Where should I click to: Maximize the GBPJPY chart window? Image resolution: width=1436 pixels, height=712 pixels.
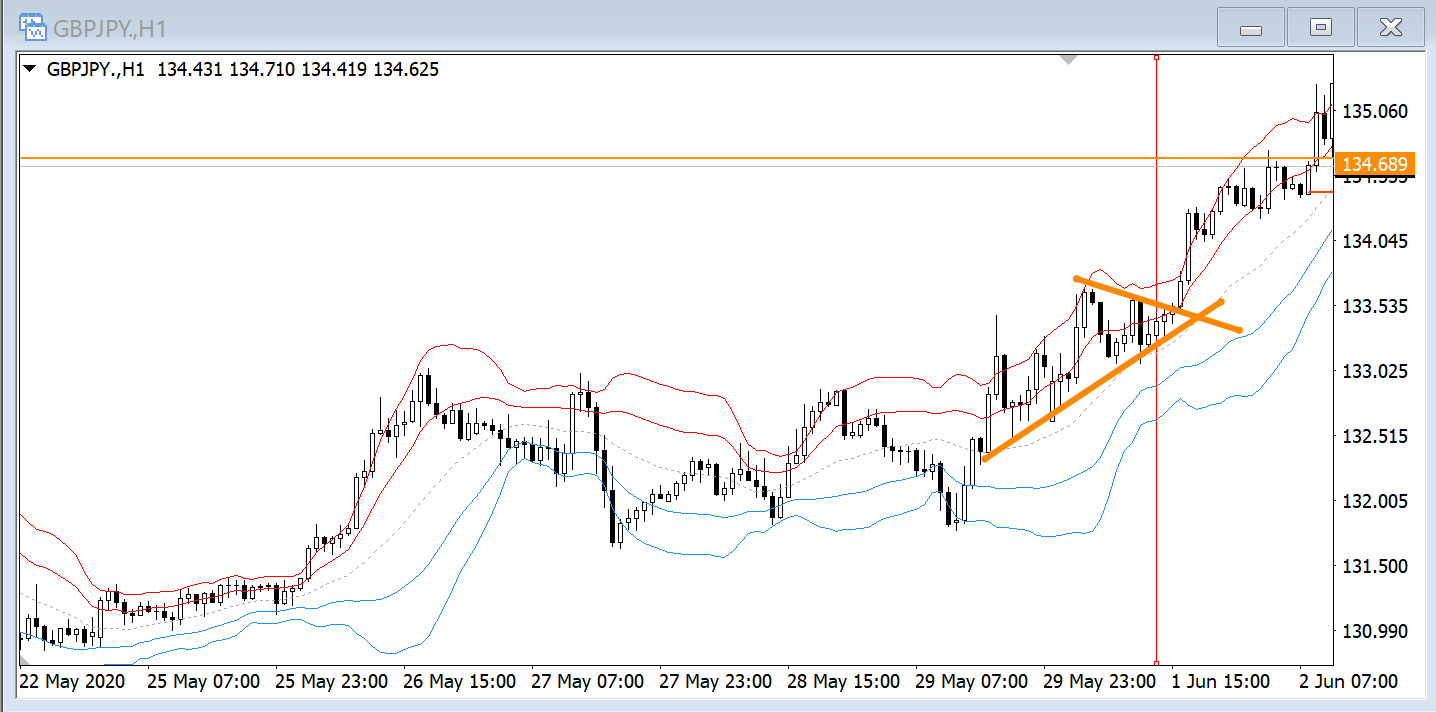1320,28
